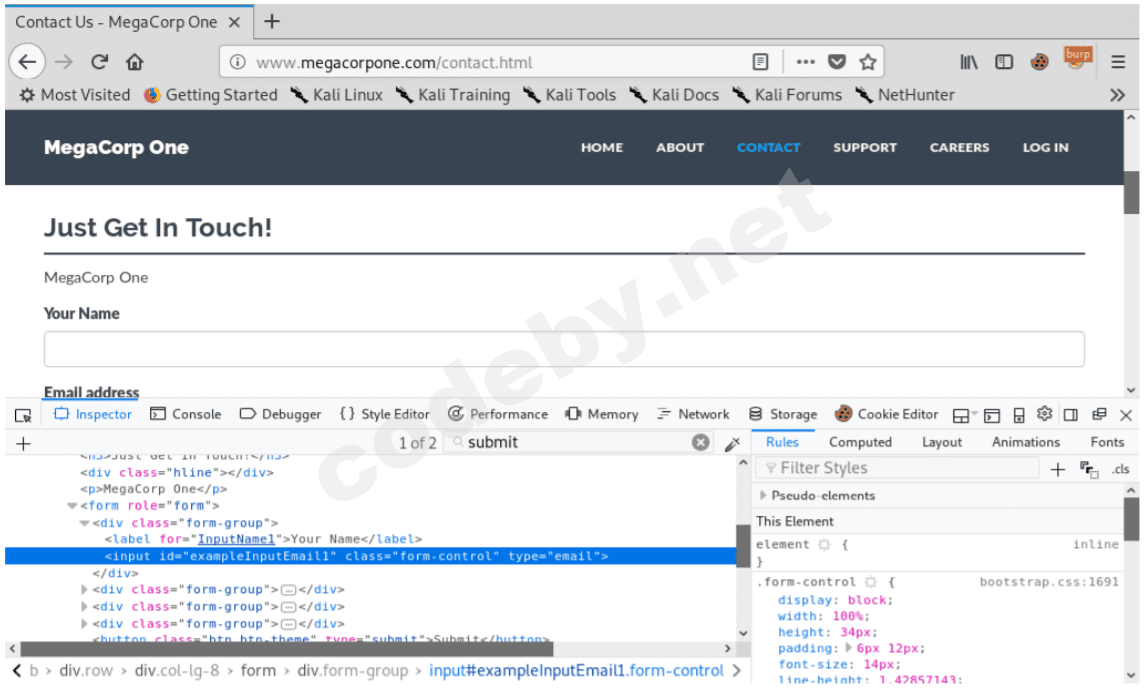Switch to the Computed side tab
The height and width of the screenshot is (689, 1145).
click(860, 442)
